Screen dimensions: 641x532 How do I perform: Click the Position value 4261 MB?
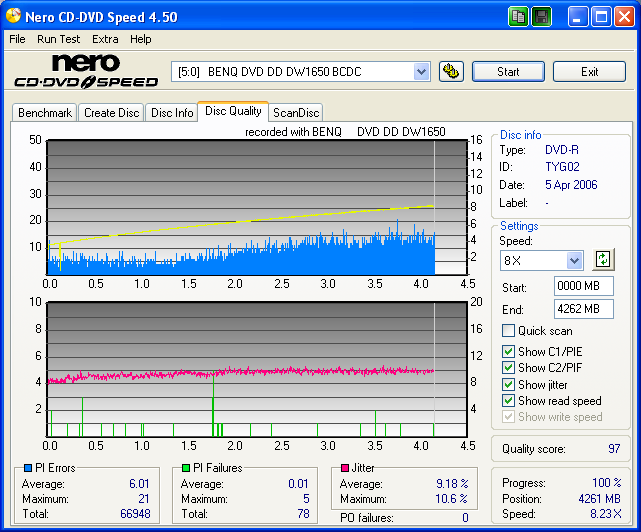click(599, 499)
